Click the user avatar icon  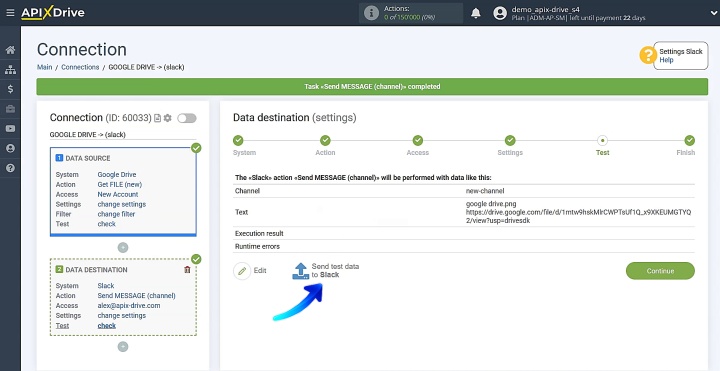coord(500,13)
